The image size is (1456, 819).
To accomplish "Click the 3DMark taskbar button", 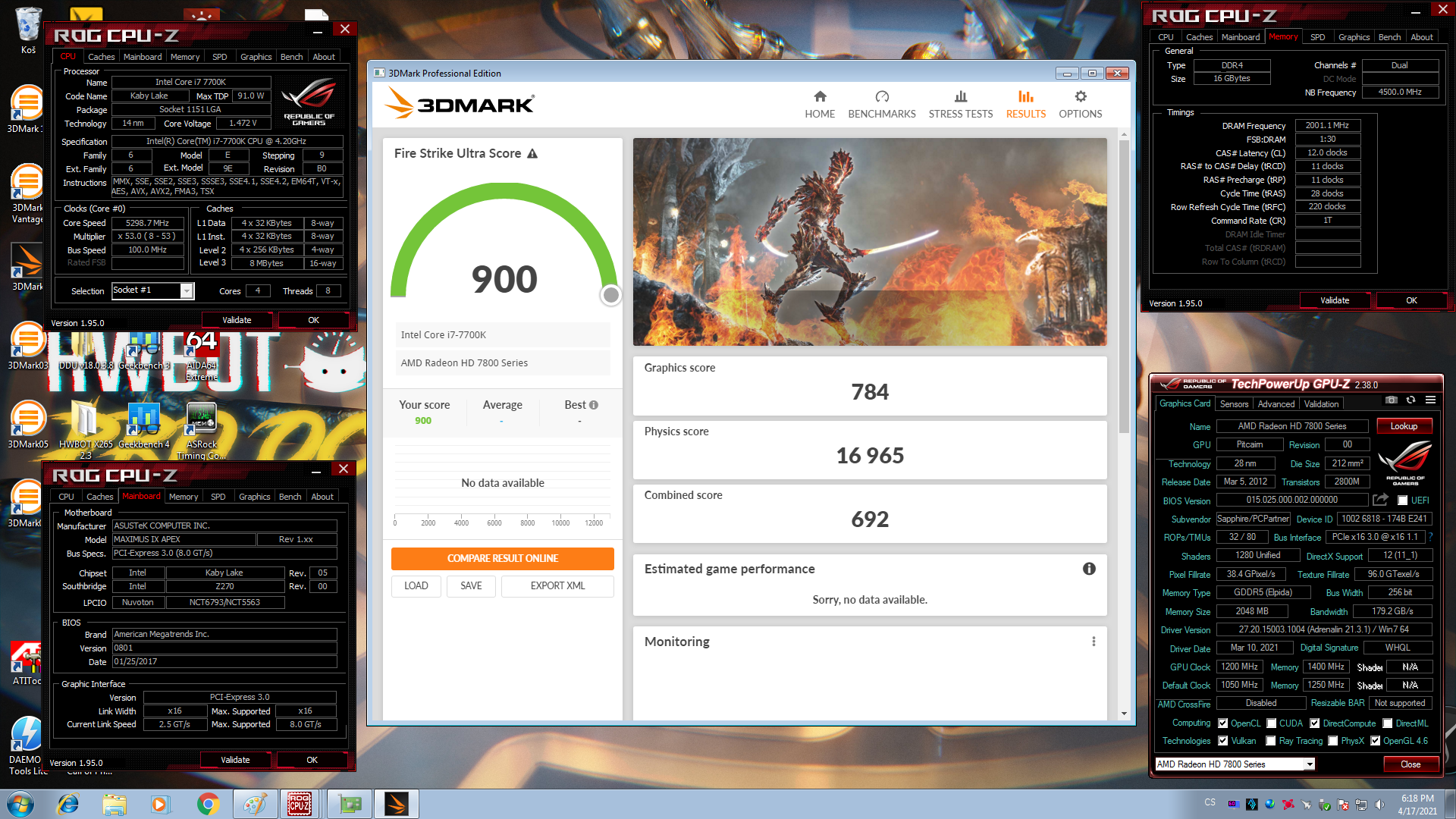I will click(397, 804).
